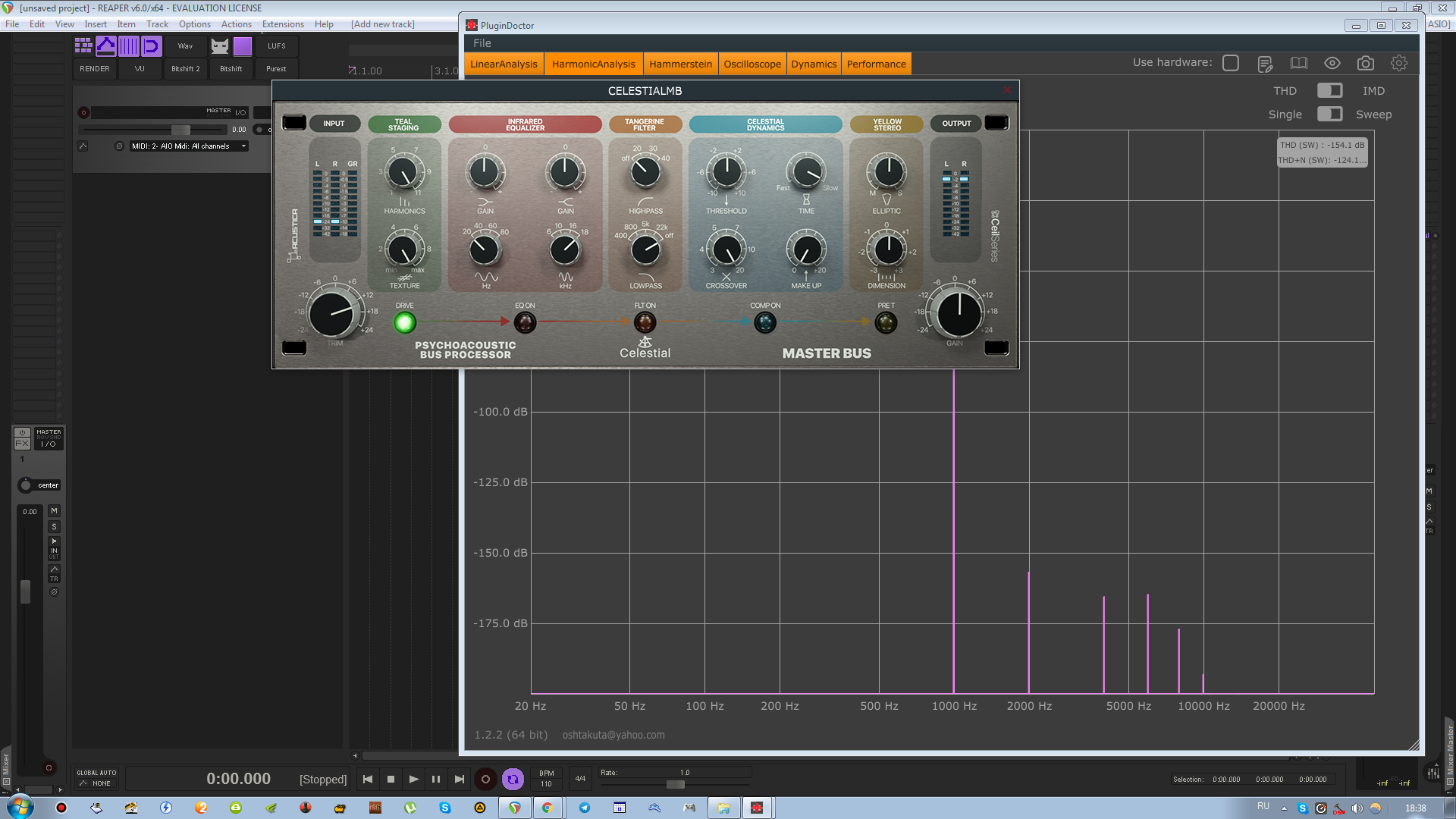This screenshot has height=819, width=1456.
Task: Open the REAPER Extensions menu
Action: pyautogui.click(x=283, y=24)
